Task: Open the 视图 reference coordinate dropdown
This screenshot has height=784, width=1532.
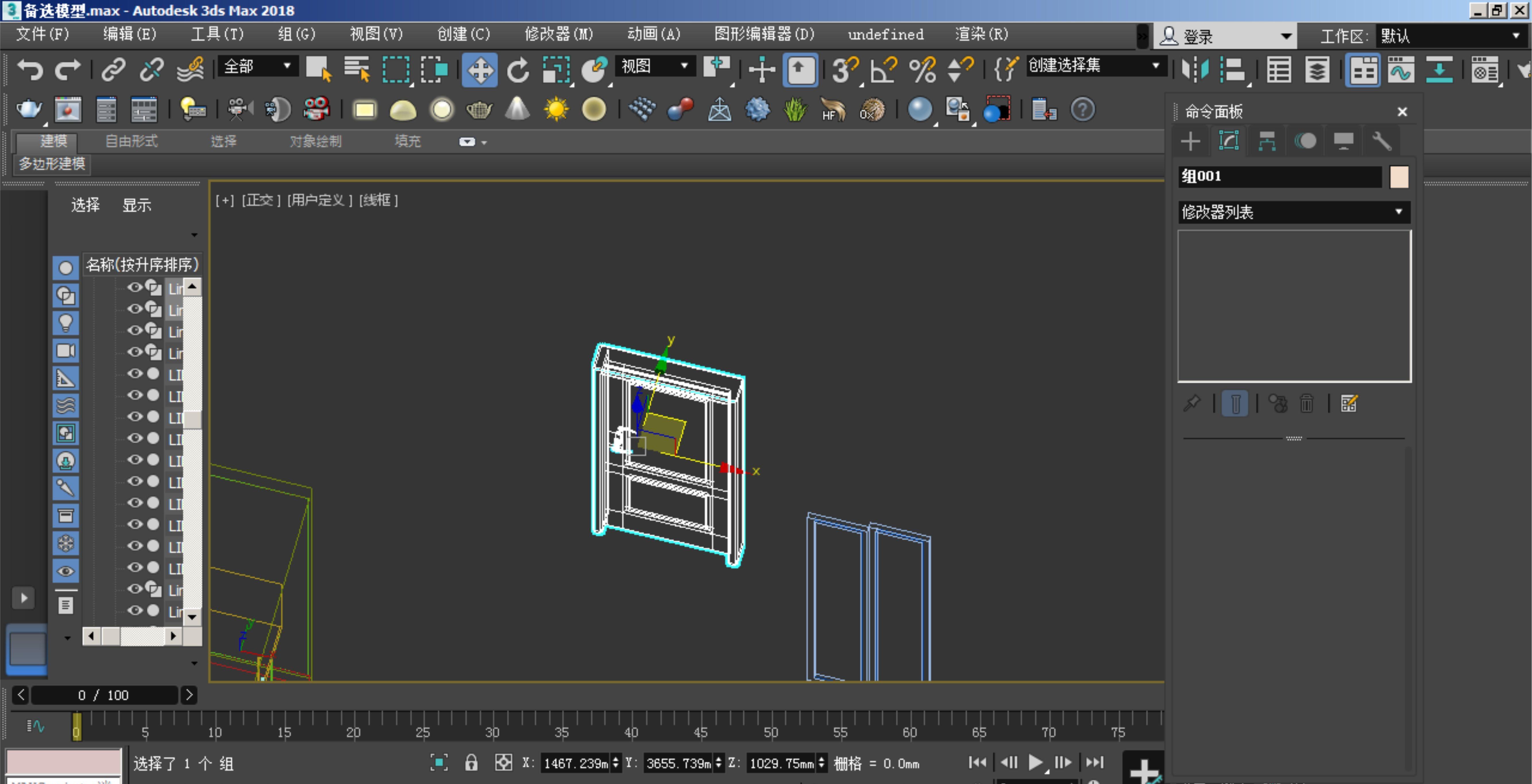Action: pyautogui.click(x=655, y=66)
